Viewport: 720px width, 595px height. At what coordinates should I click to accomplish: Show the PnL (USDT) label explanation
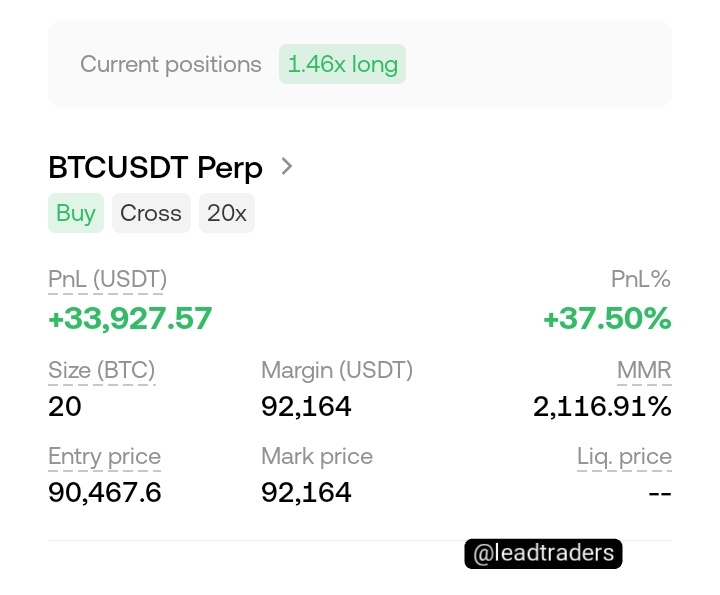[x=107, y=280]
